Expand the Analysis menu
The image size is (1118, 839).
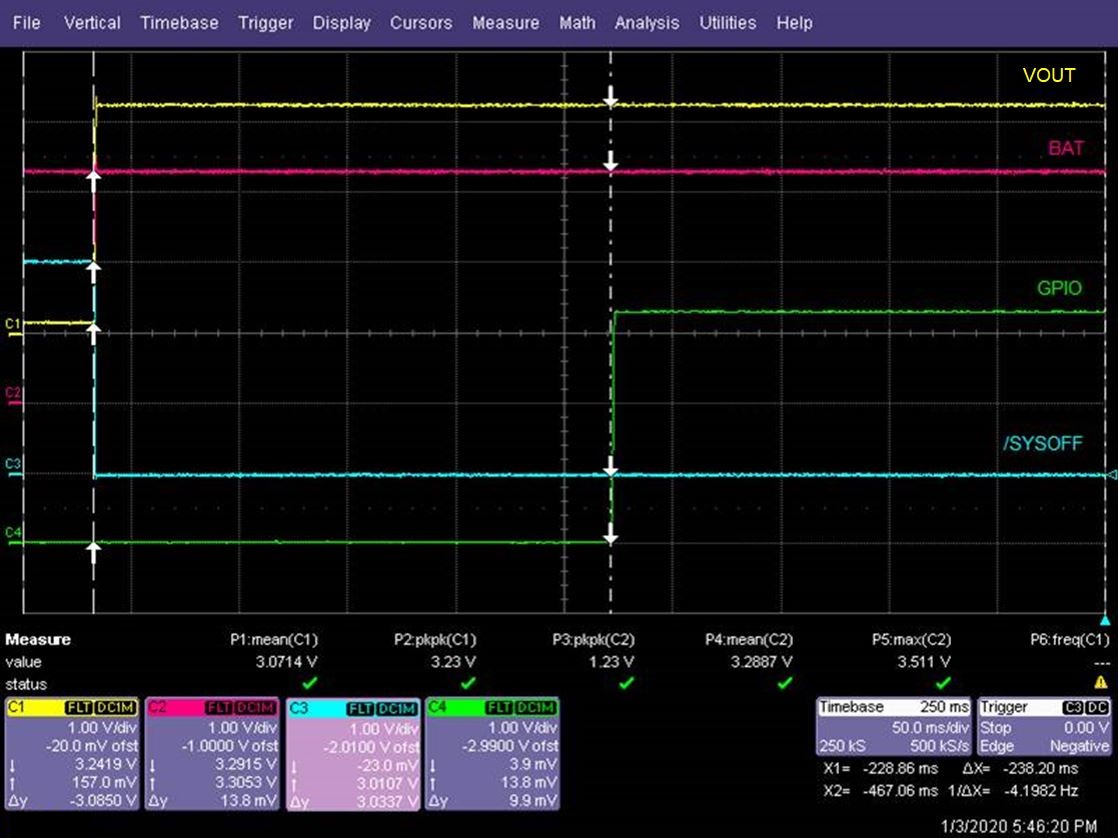[646, 22]
